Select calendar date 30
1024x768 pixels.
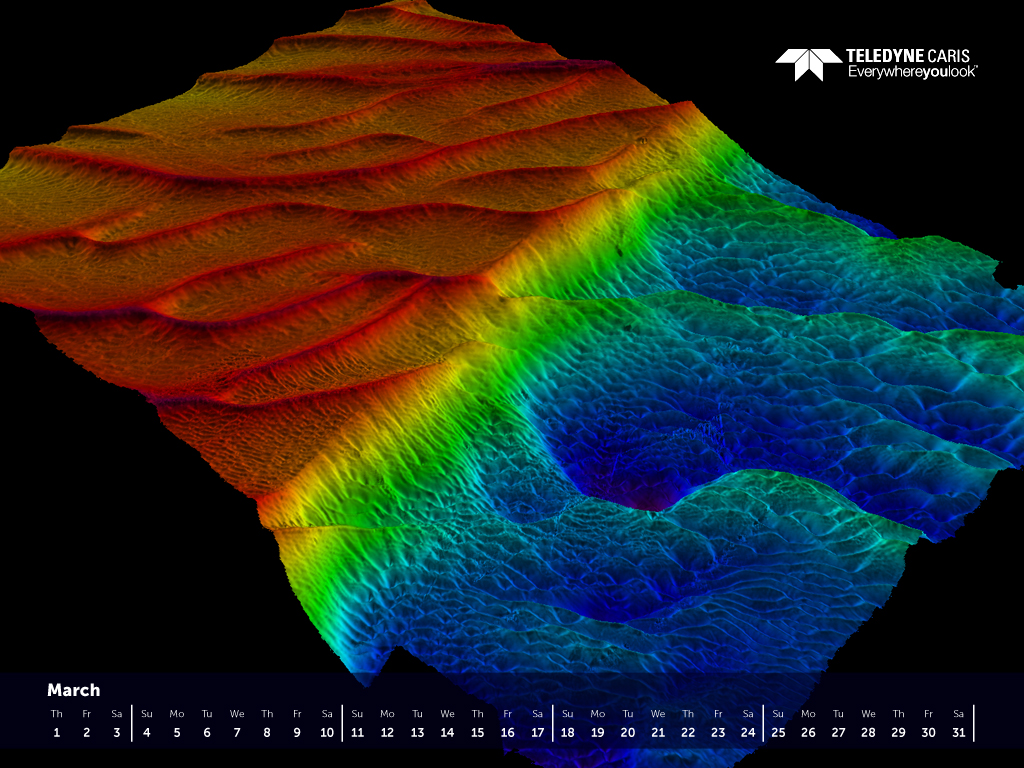point(929,733)
